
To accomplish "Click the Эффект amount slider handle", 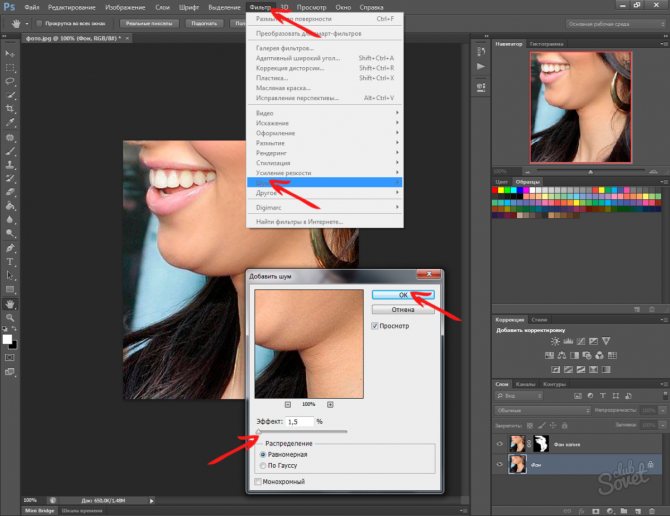I will click(257, 432).
